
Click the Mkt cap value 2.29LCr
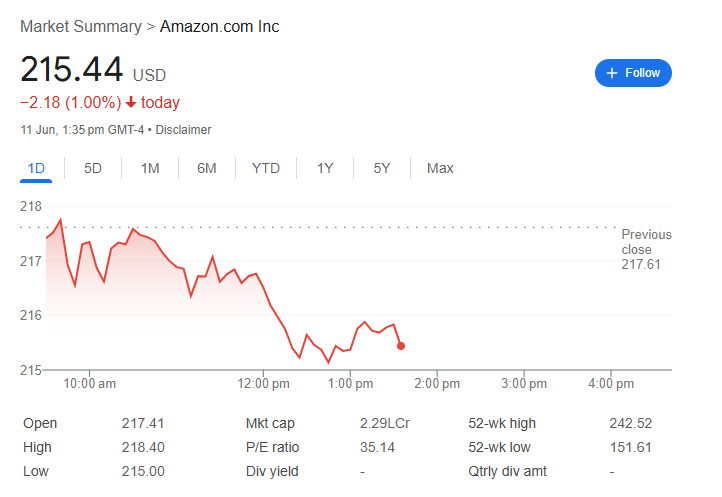[385, 423]
